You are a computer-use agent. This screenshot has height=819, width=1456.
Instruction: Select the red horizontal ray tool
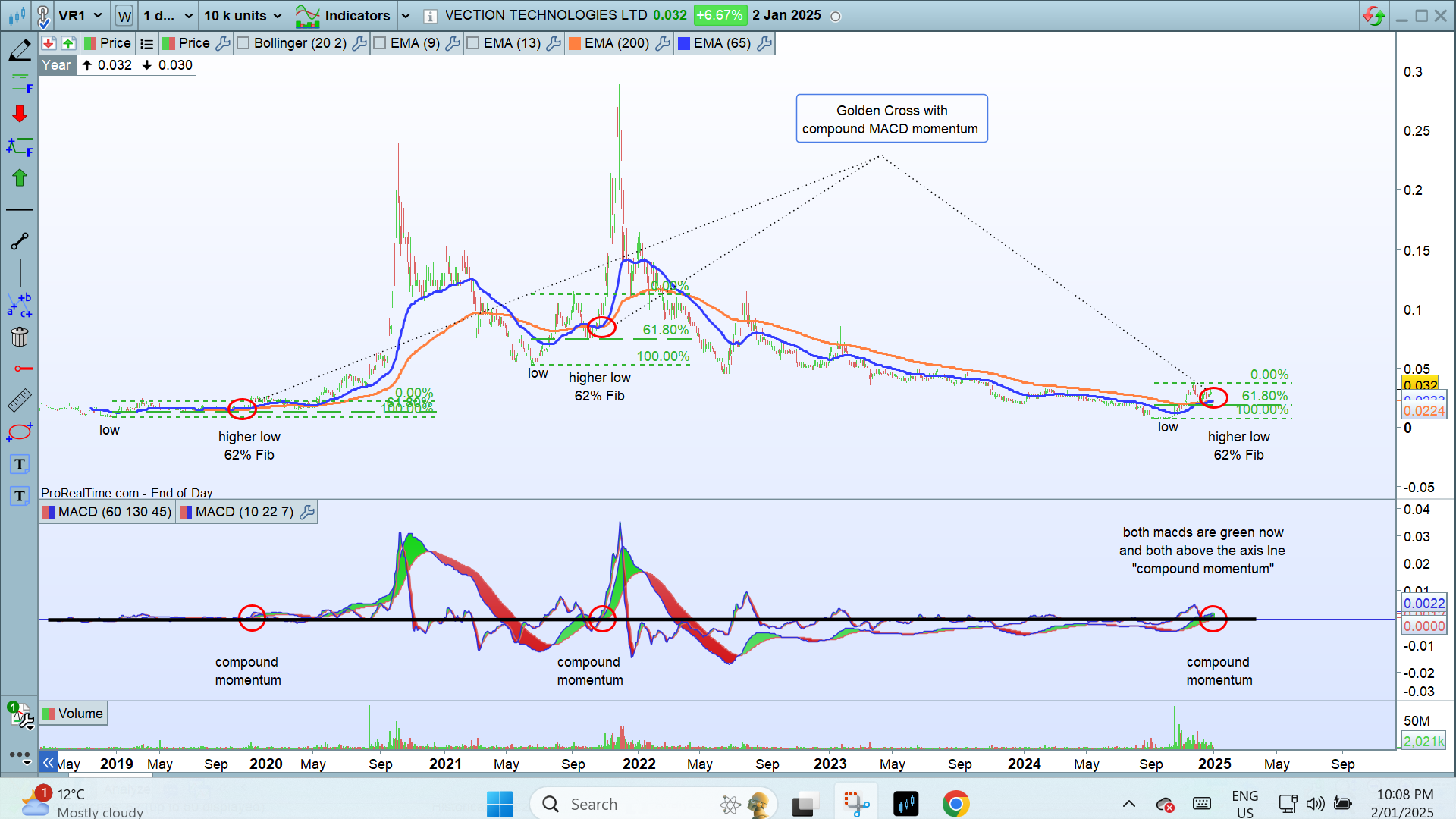click(23, 369)
